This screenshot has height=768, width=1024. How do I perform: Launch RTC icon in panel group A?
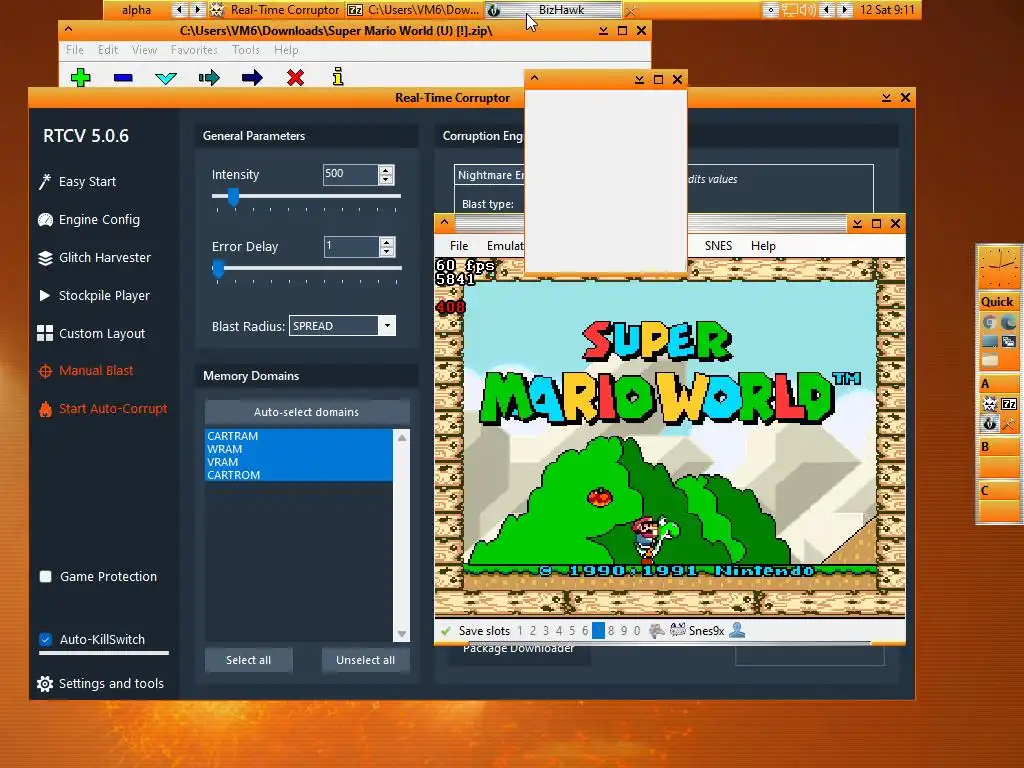pos(989,404)
